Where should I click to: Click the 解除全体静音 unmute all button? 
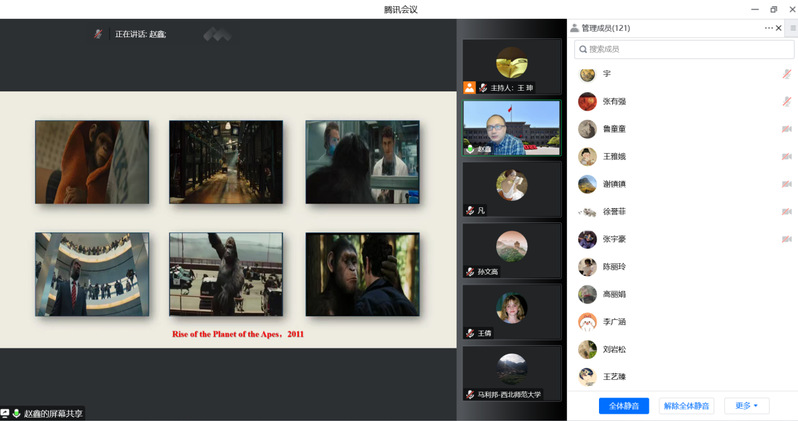pyautogui.click(x=686, y=405)
